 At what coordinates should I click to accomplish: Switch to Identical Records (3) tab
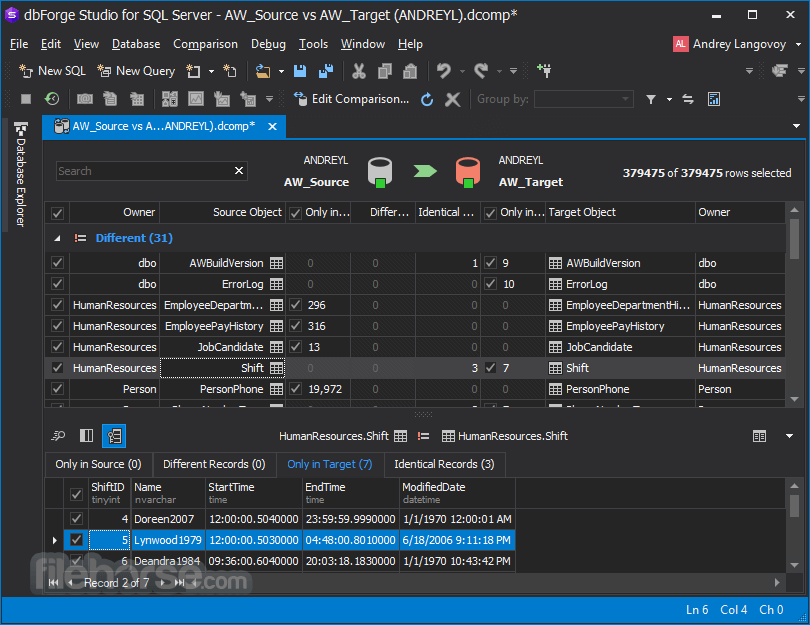coord(444,464)
